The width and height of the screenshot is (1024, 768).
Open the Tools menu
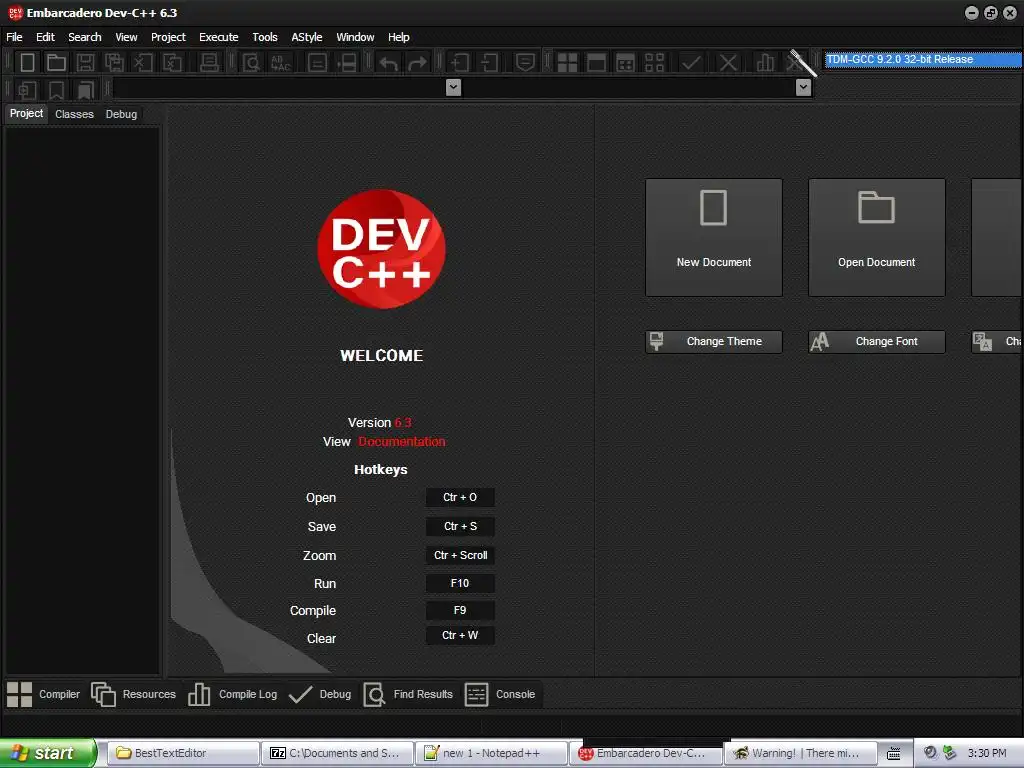264,37
